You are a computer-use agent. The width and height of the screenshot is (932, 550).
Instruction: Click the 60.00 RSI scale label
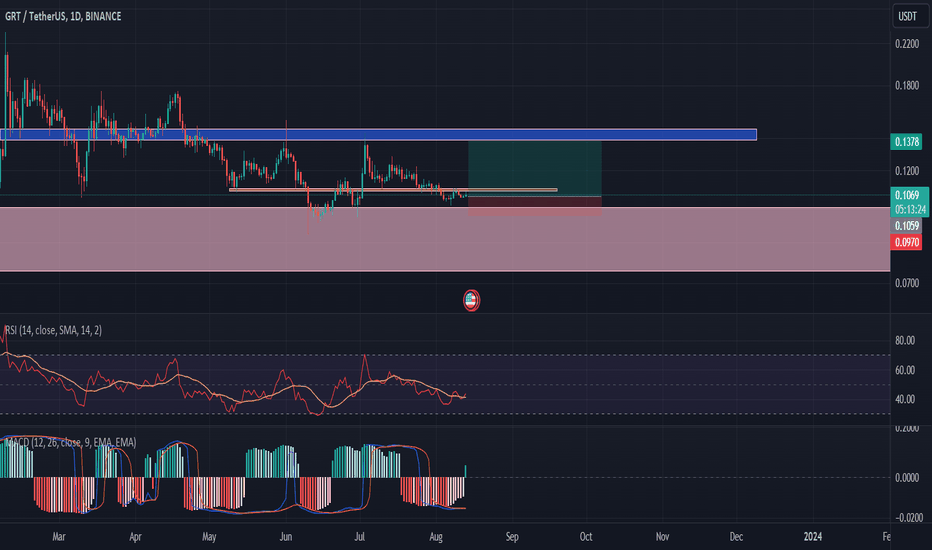[905, 370]
